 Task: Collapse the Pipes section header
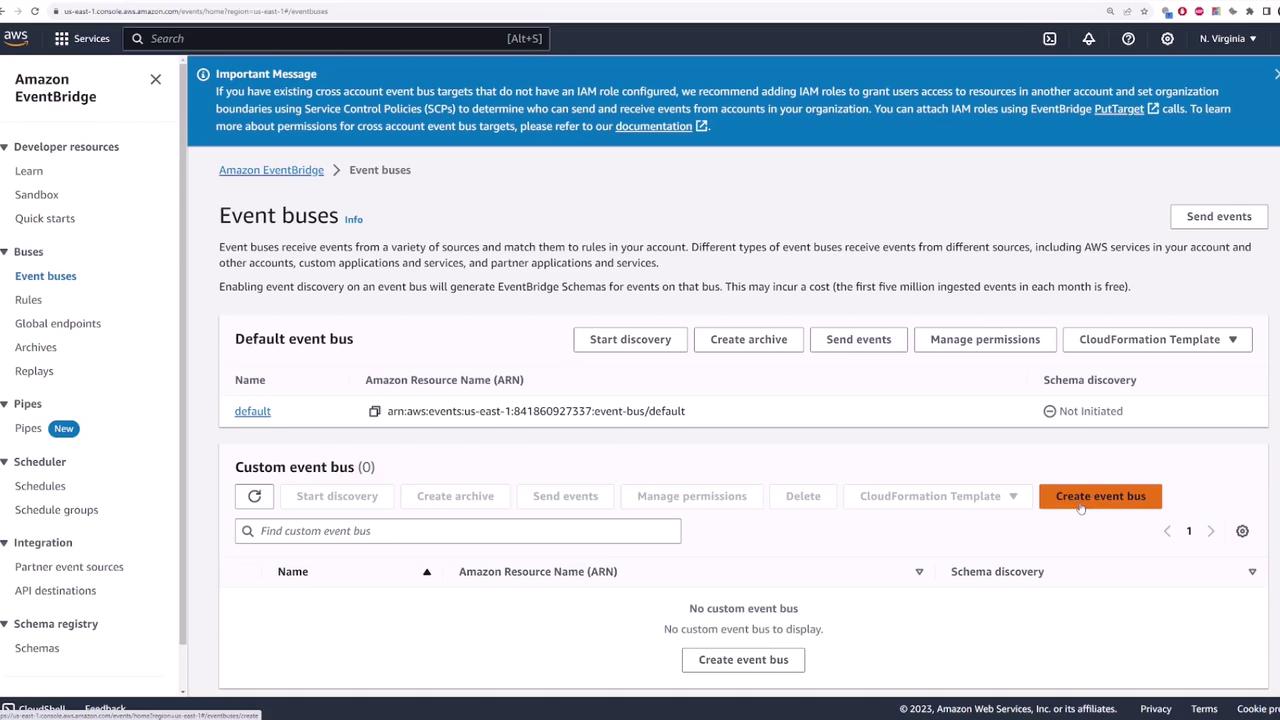[5, 404]
